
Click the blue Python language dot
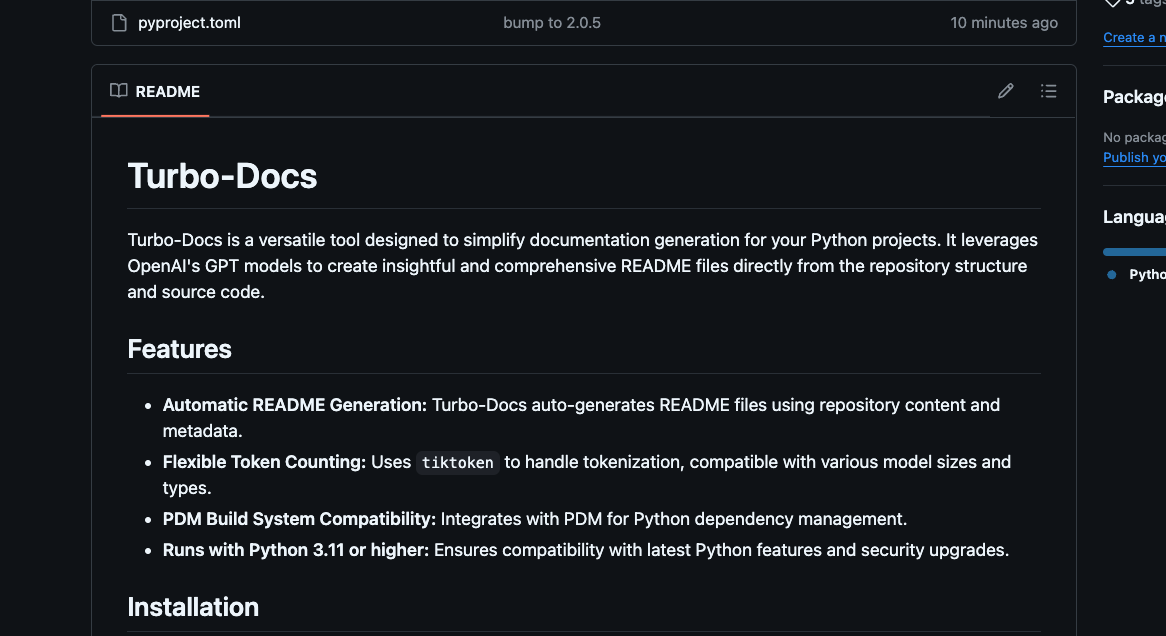pos(1112,274)
